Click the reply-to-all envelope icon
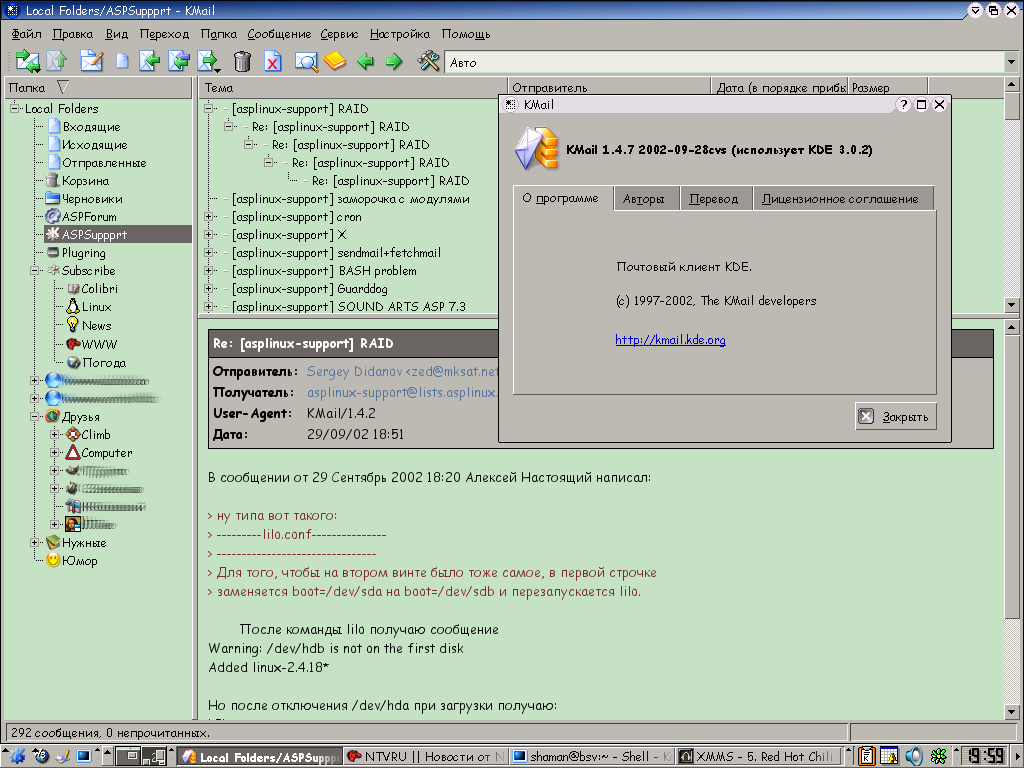This screenshot has height=768, width=1024. point(178,61)
